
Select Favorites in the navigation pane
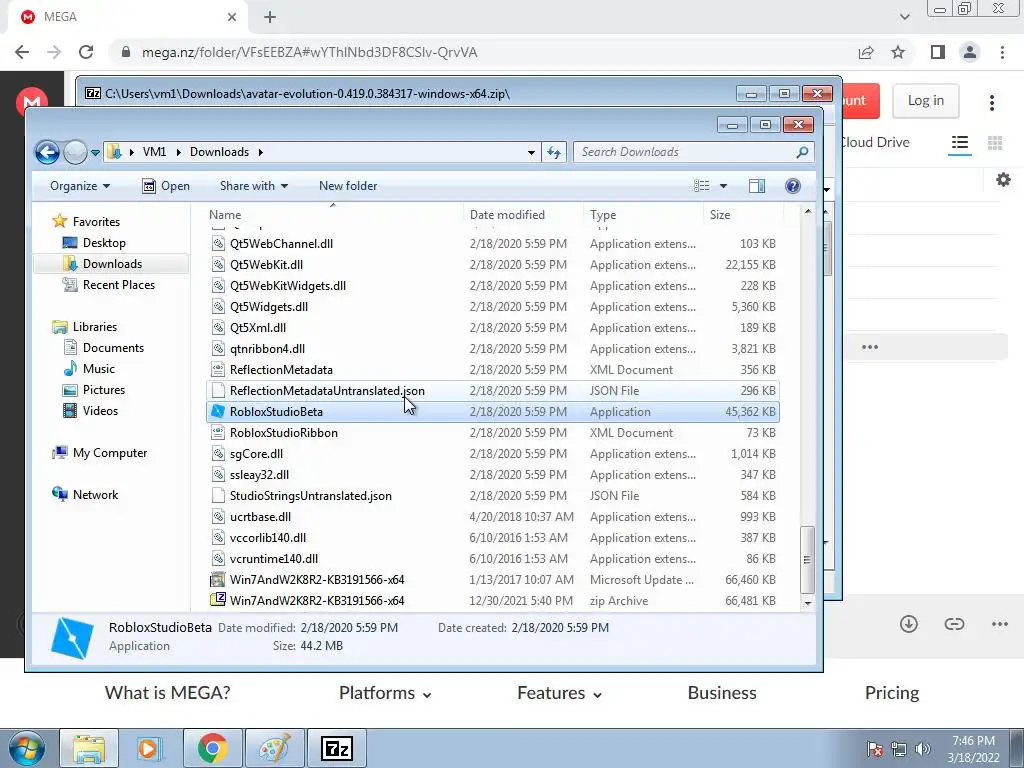(96, 221)
